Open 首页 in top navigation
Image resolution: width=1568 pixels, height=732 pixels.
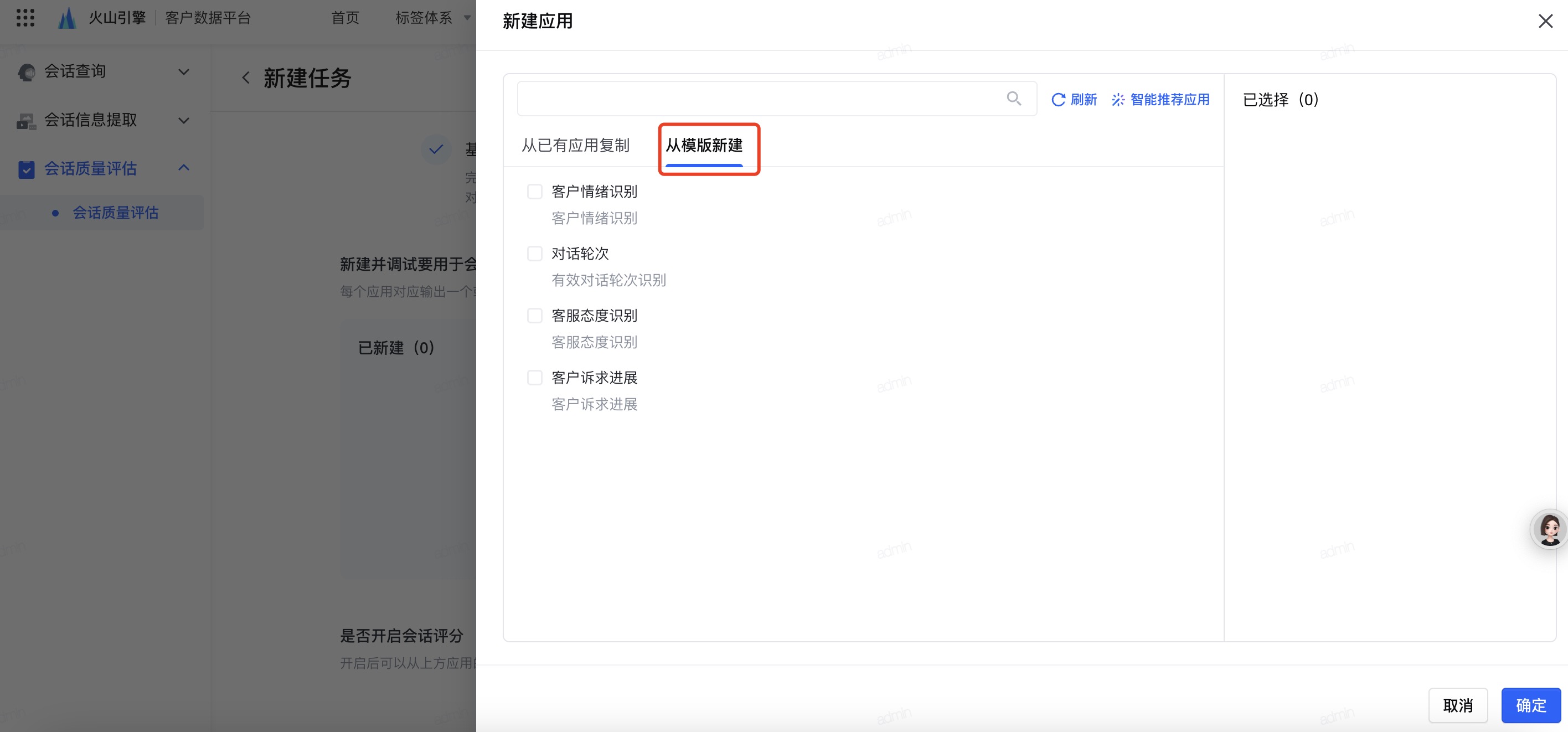point(345,18)
